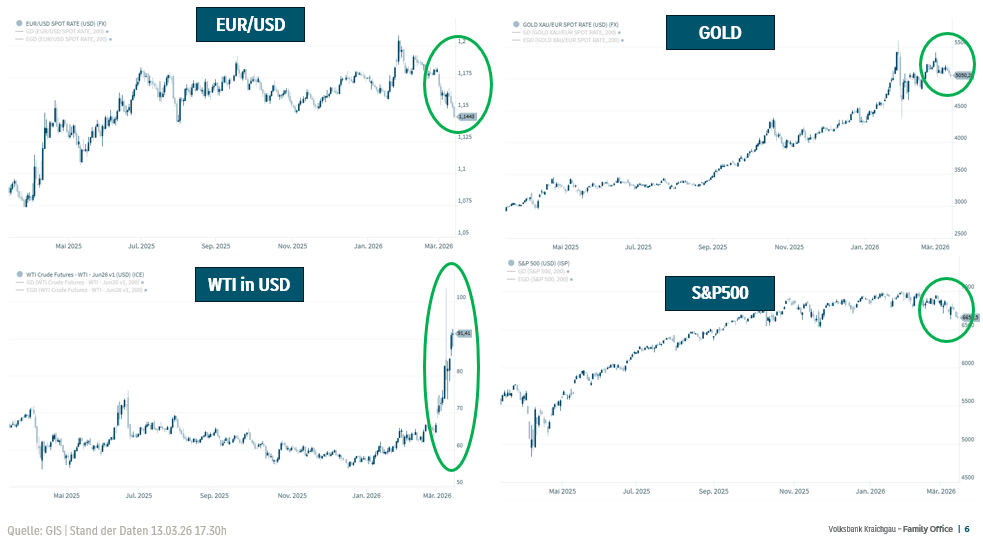The height and width of the screenshot is (547, 983).
Task: Click the Quelle: GIS source footer text
Action: tap(117, 531)
